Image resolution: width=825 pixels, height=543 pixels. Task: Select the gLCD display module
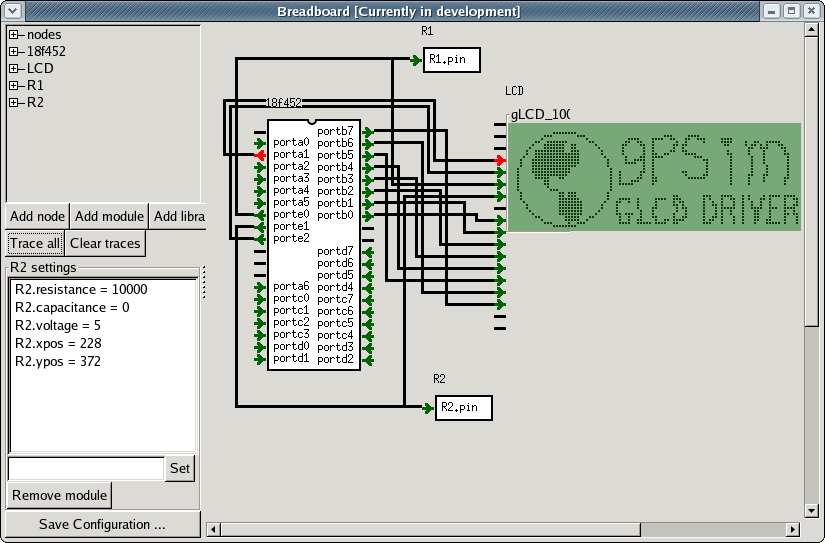[x=654, y=177]
